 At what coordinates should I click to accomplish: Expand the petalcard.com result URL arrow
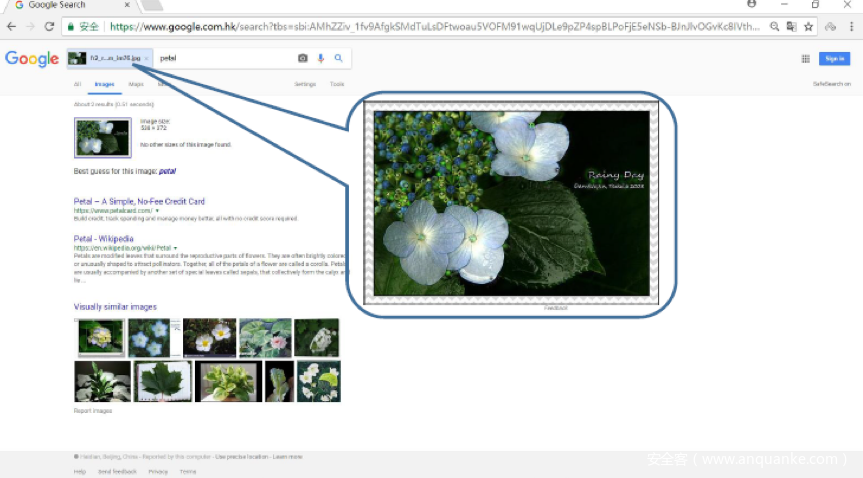pos(157,211)
